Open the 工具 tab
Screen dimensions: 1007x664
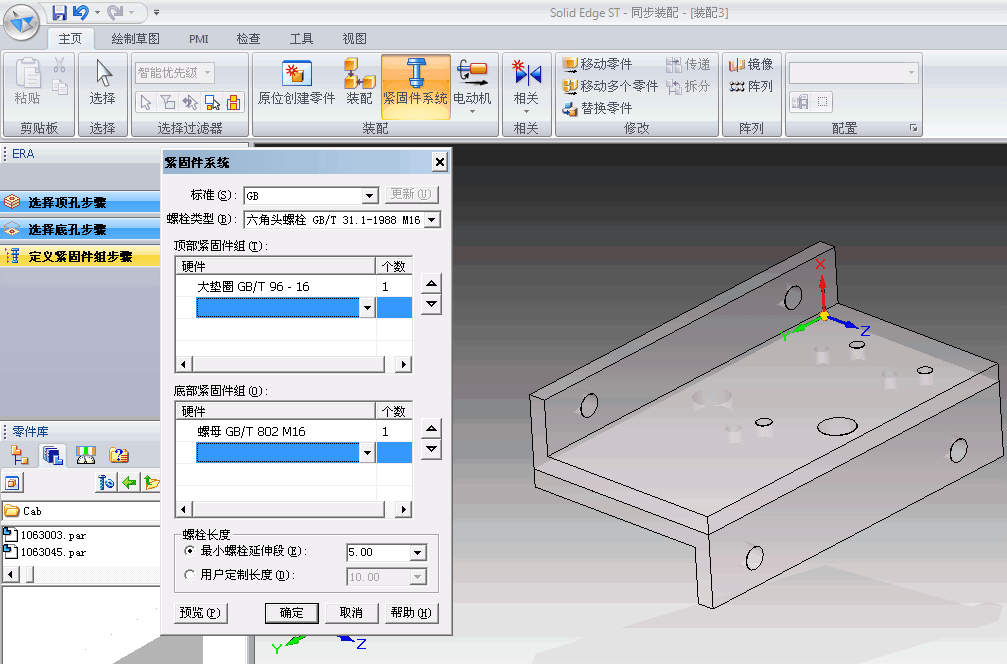click(x=301, y=39)
